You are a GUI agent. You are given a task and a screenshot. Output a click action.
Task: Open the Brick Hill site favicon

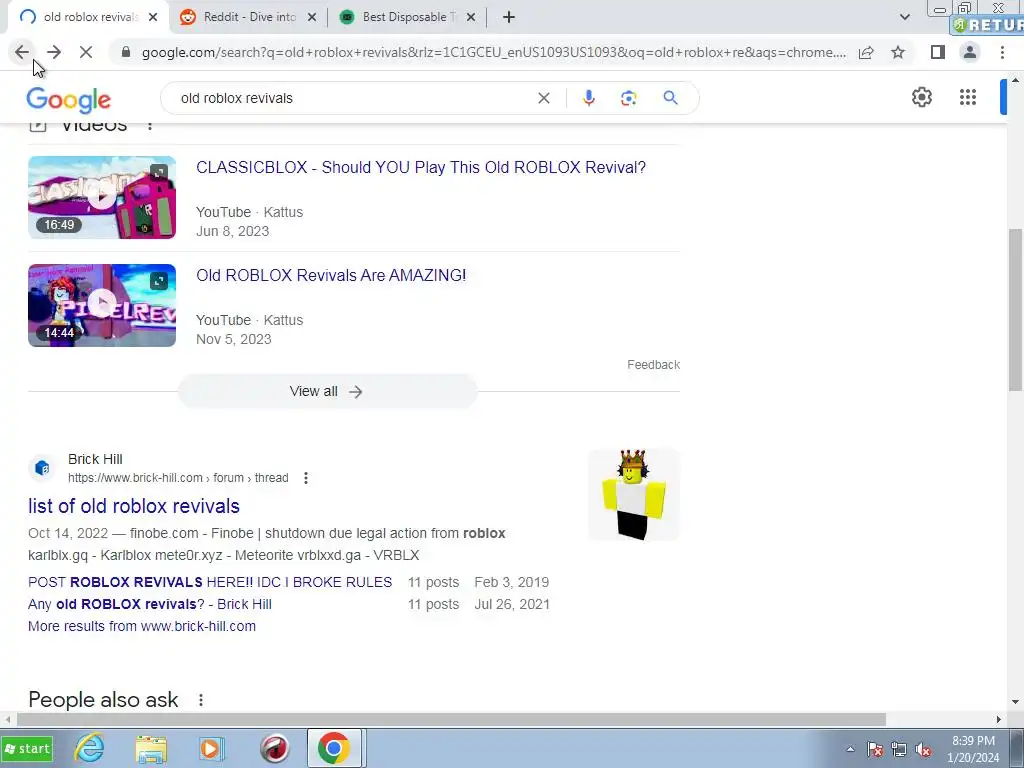(x=42, y=468)
